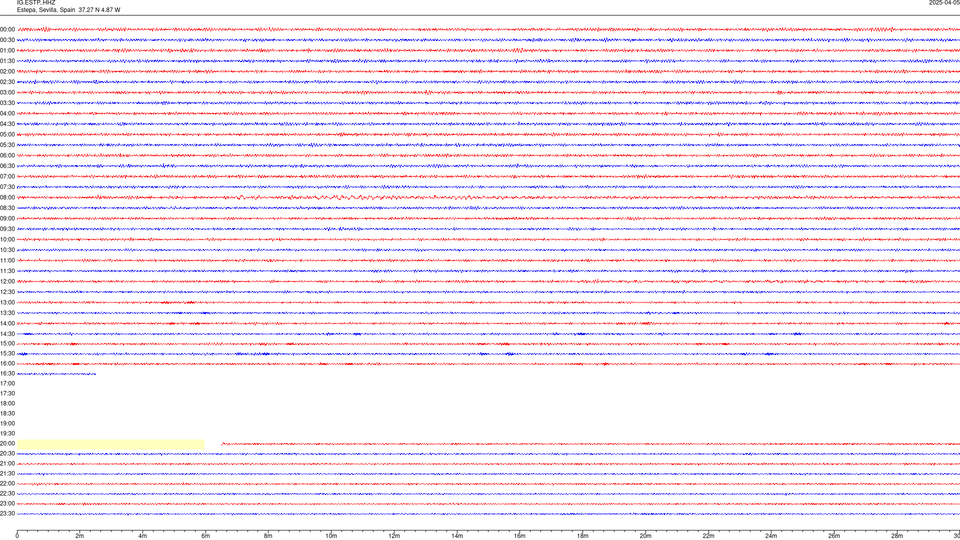Click the 20m tick on the time axis
The image size is (960, 540).
tap(645, 536)
